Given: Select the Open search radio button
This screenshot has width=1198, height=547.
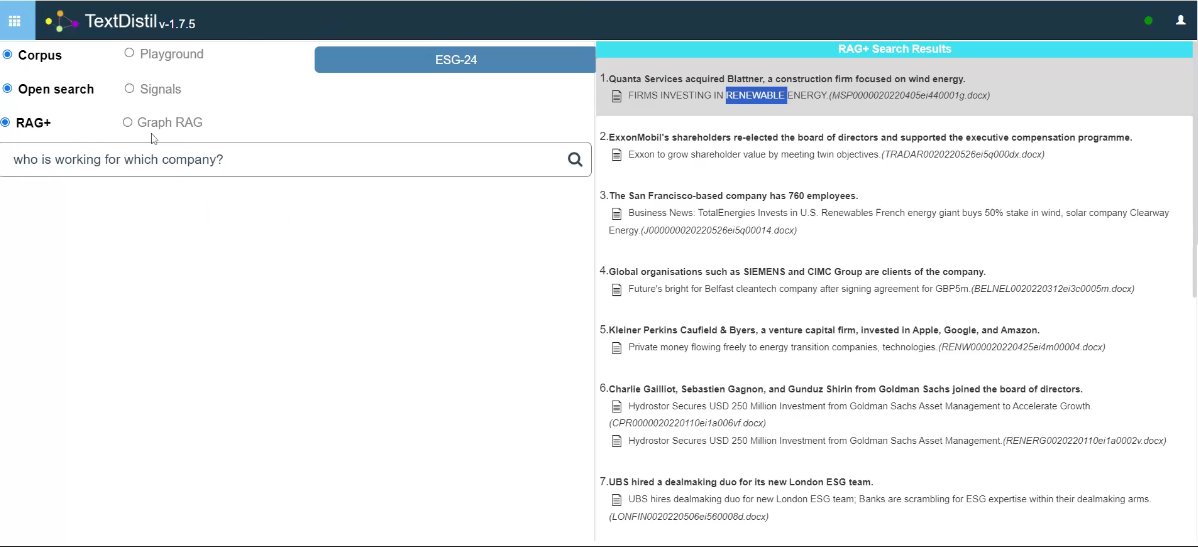Looking at the screenshot, I should 8,89.
